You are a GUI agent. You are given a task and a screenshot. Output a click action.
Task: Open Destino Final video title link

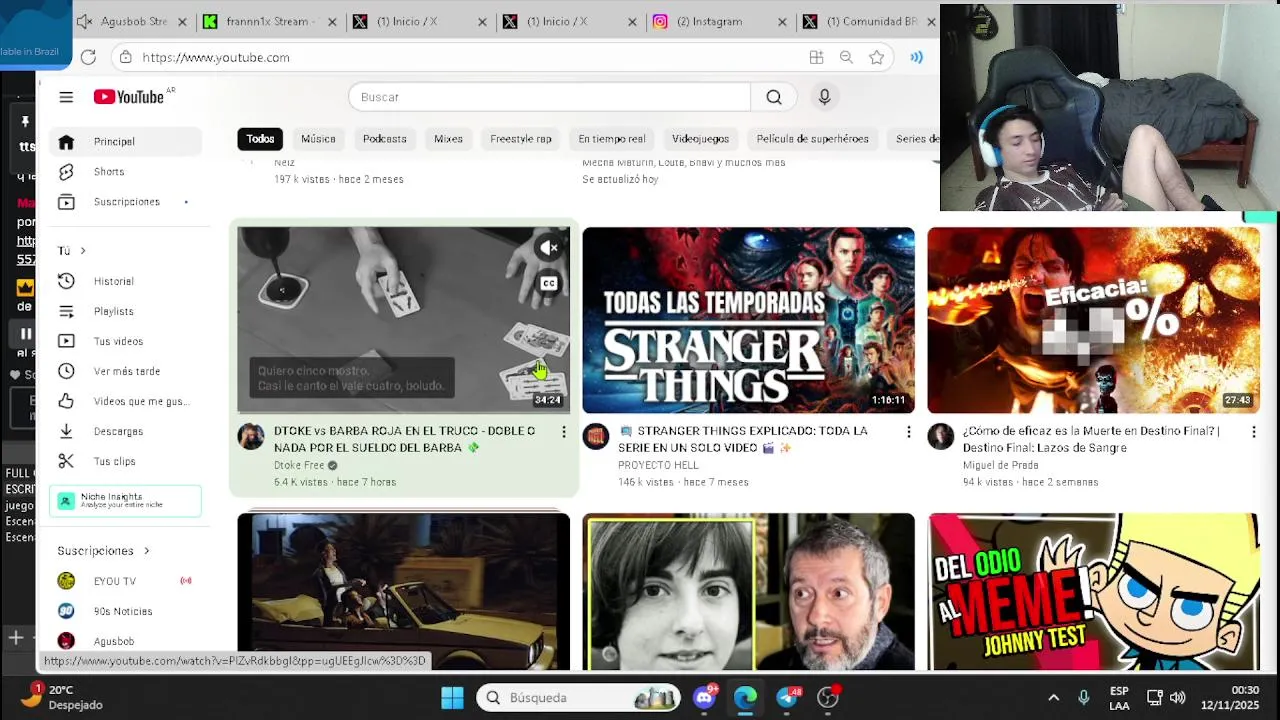(x=1091, y=439)
